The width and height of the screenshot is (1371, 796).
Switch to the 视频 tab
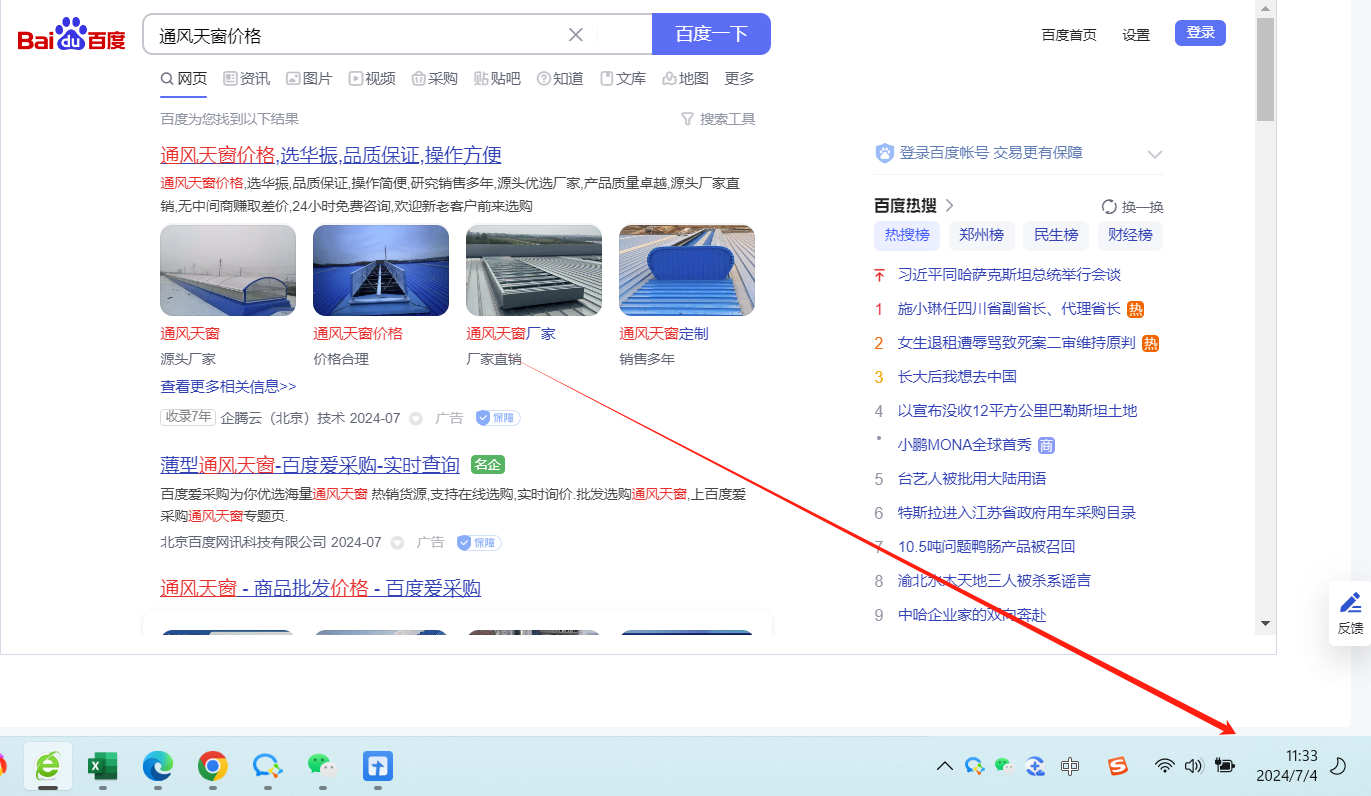click(x=372, y=79)
